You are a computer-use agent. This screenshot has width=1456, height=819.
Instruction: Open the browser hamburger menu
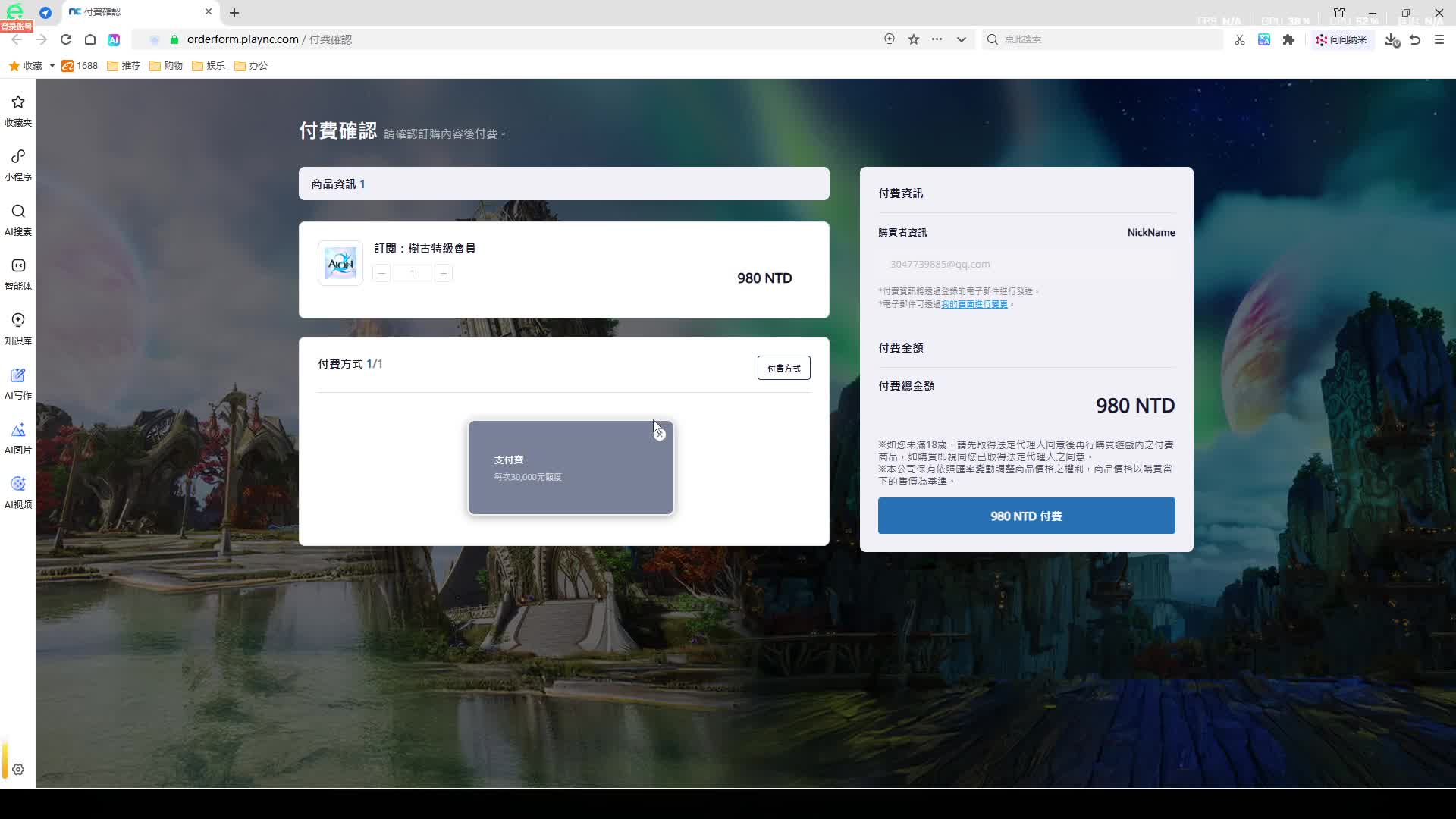coord(1440,39)
